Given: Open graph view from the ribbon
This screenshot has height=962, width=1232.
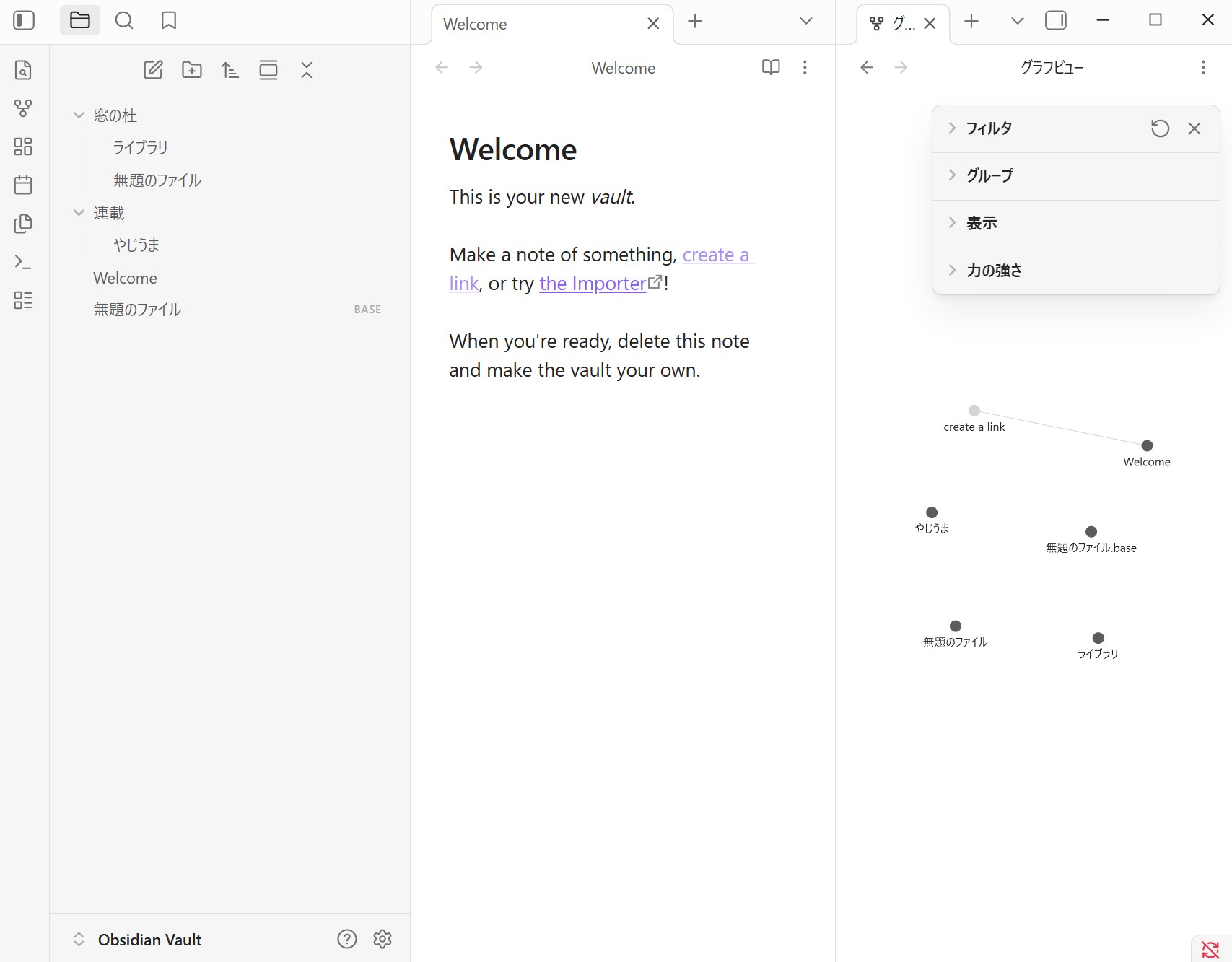Looking at the screenshot, I should pyautogui.click(x=23, y=108).
